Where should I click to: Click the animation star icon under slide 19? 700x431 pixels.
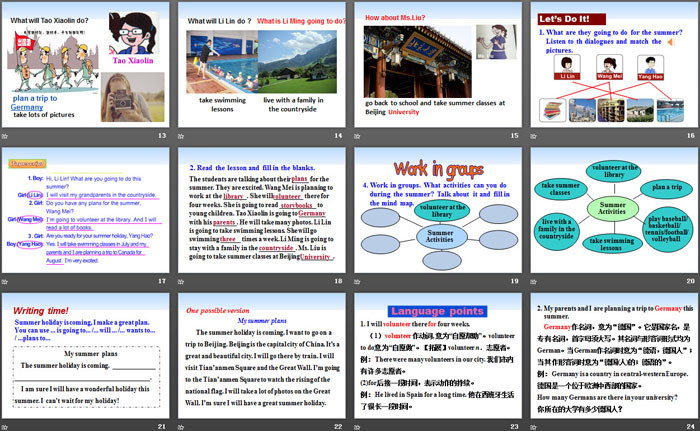[357, 281]
